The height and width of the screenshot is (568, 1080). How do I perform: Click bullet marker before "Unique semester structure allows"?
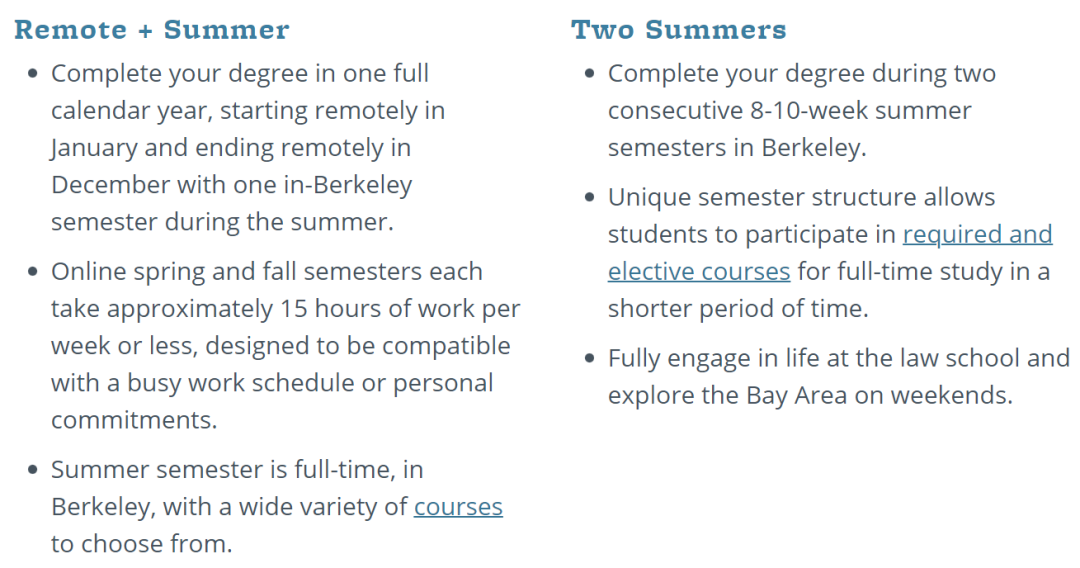pos(589,197)
